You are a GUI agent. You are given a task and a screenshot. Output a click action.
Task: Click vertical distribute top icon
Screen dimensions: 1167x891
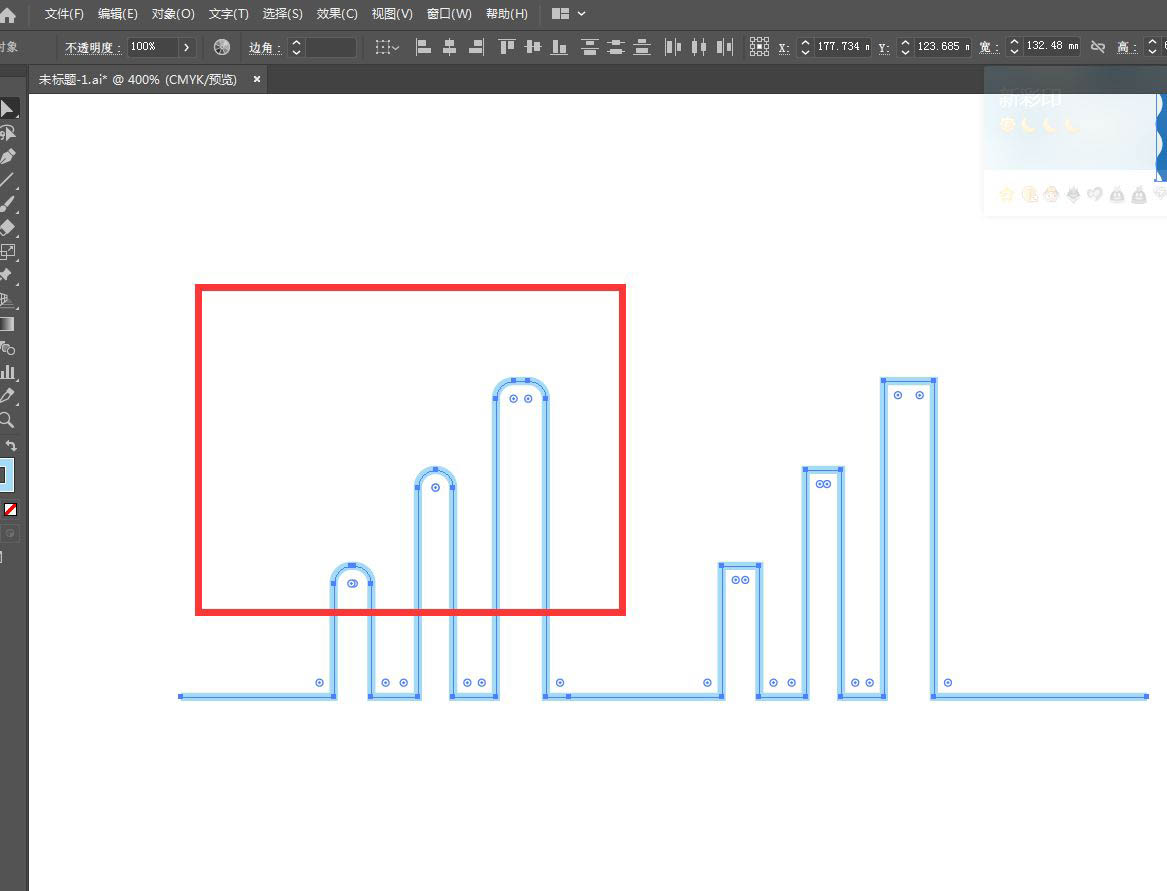(589, 47)
